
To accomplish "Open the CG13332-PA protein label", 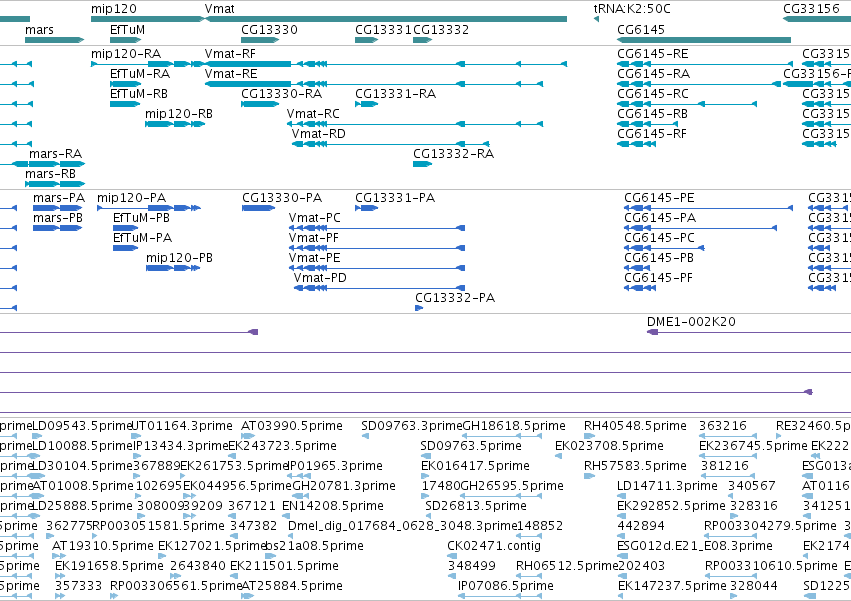I will pos(455,298).
